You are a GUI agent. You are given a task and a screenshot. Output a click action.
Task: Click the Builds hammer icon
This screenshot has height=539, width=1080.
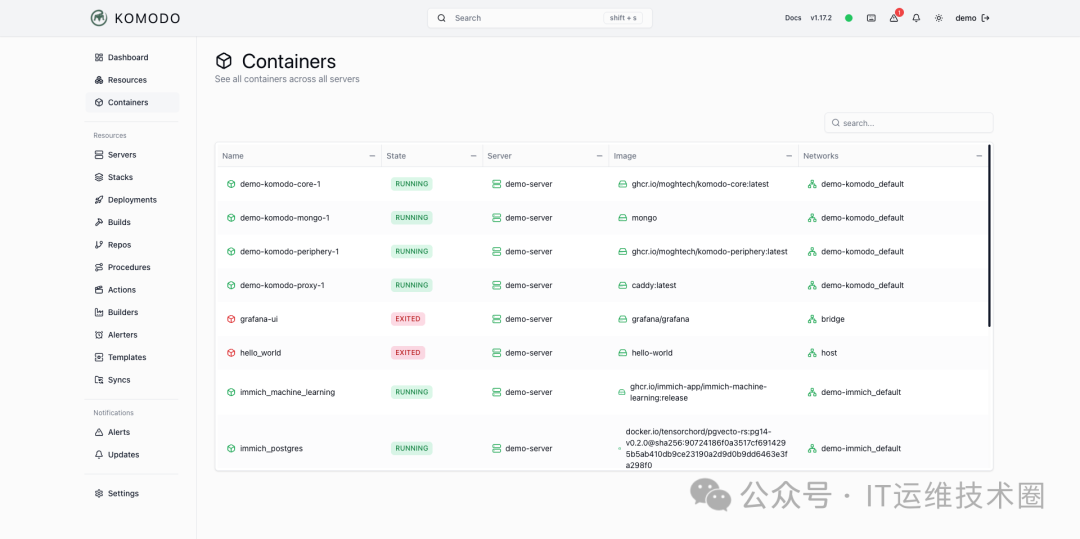tap(99, 222)
